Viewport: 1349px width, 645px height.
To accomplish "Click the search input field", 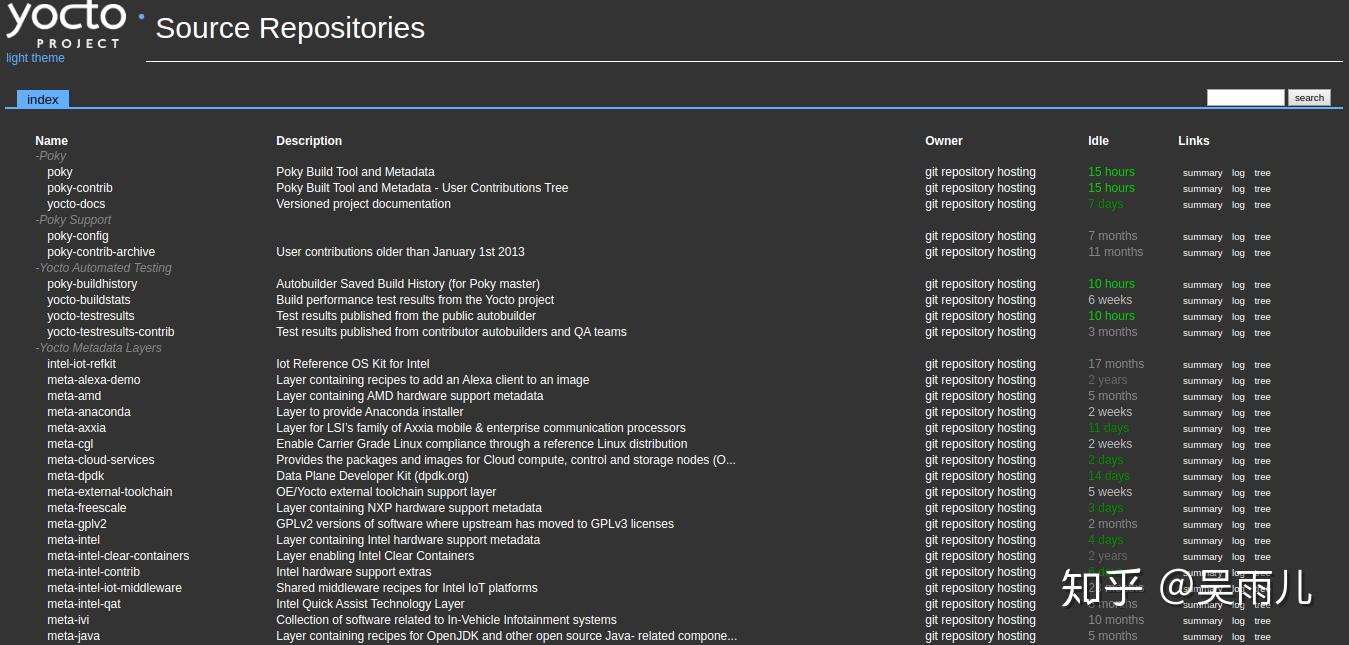I will pos(1245,98).
